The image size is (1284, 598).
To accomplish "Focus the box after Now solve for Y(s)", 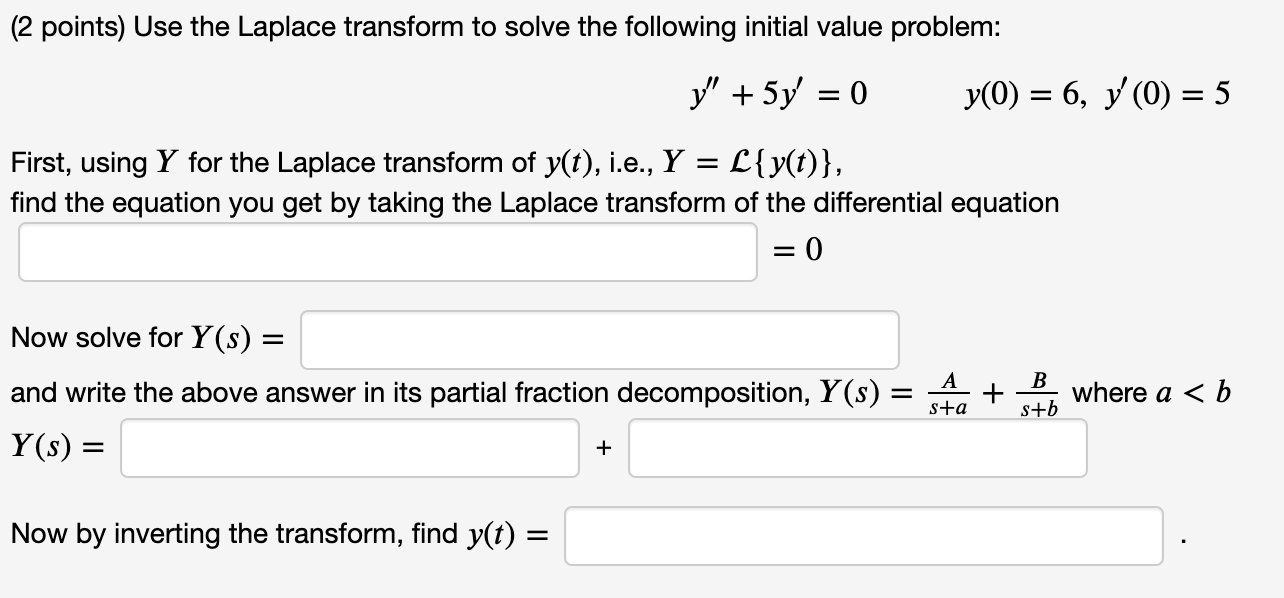I will click(600, 340).
